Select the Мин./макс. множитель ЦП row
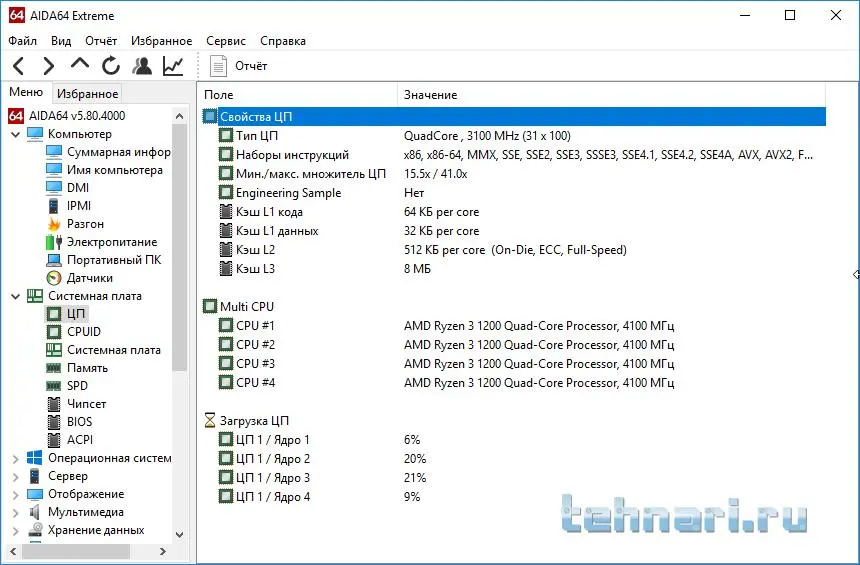Viewport: 860px width, 565px height. tap(514, 174)
